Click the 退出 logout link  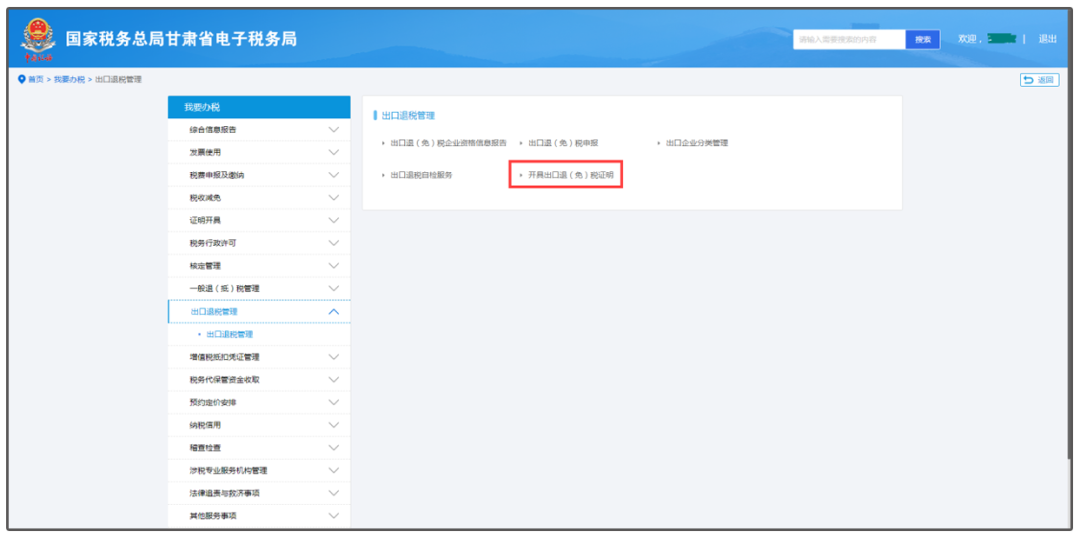click(x=1048, y=39)
